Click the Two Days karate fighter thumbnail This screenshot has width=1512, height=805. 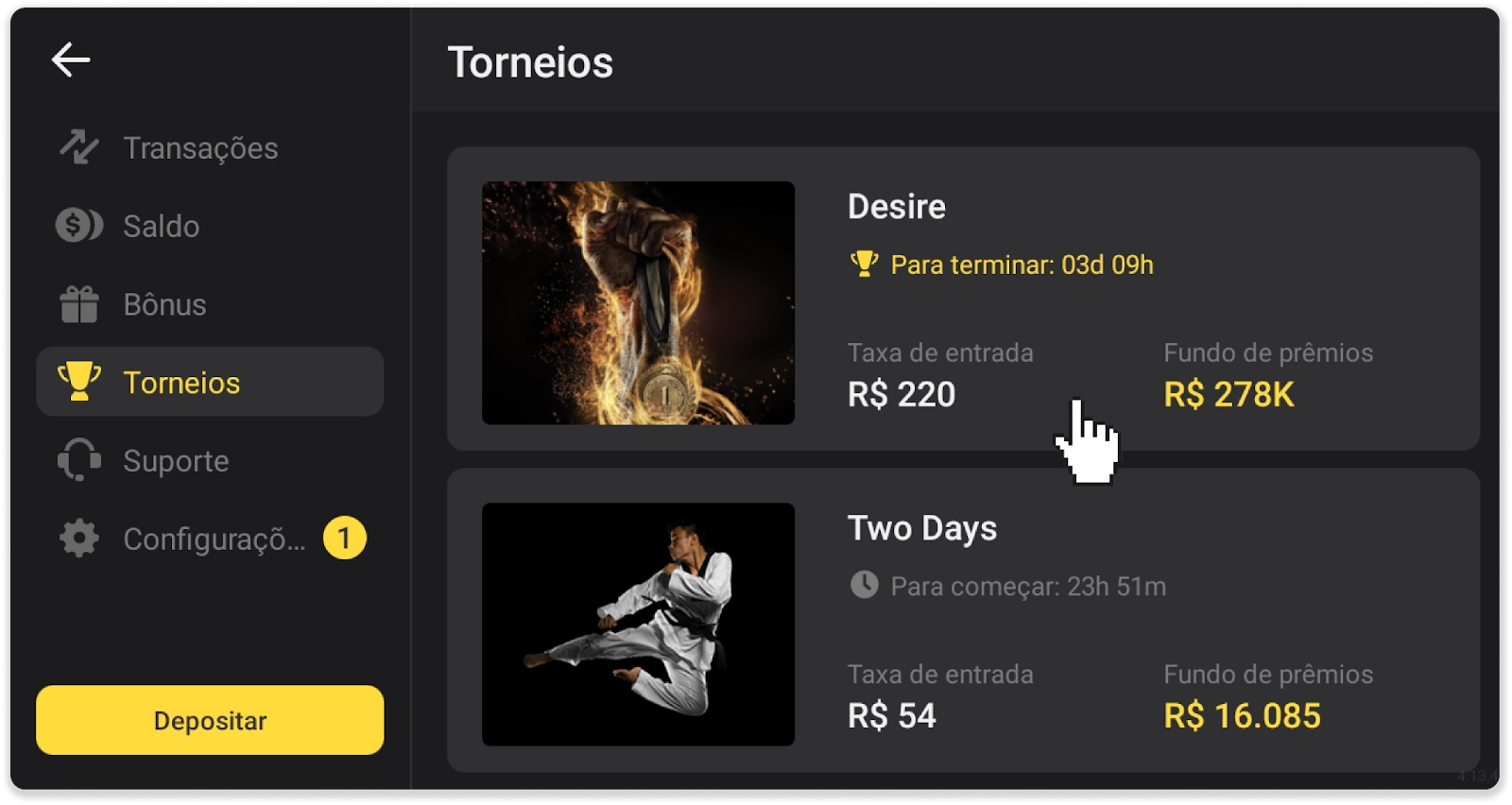click(638, 624)
